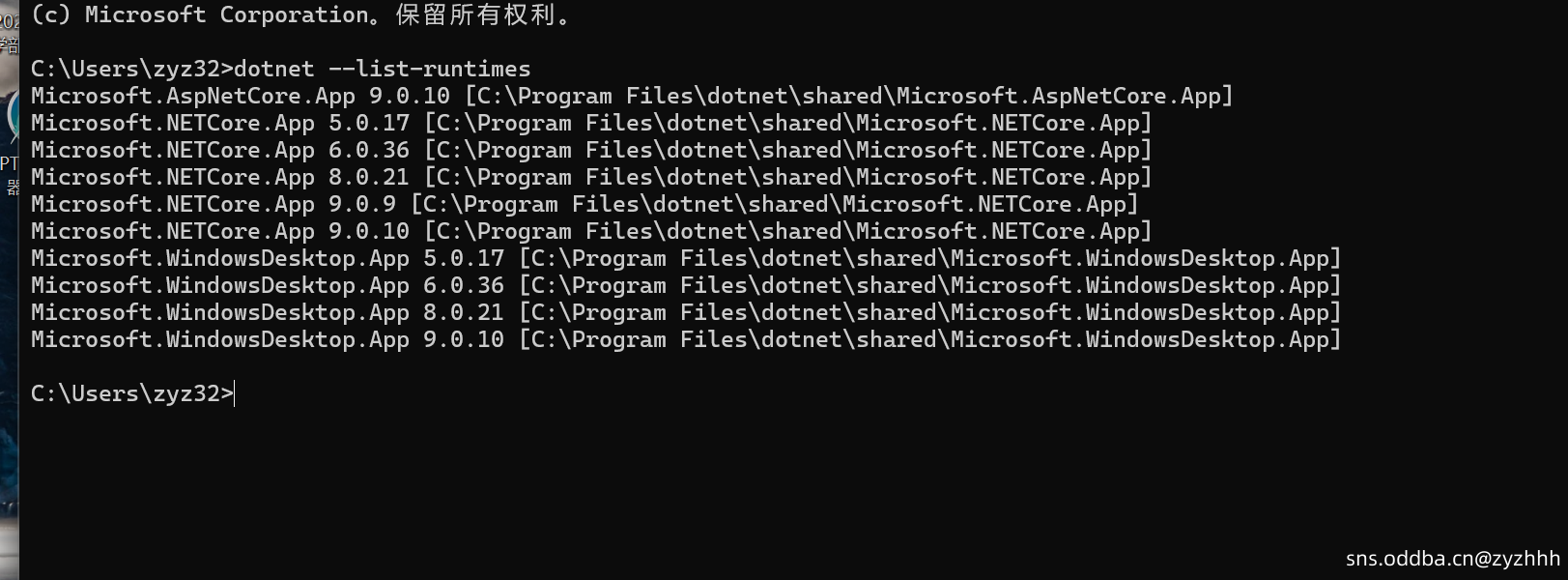Click the version 9.0.10 on the AspNetCore line
Viewport: 1568px width, 580px height.
tap(410, 97)
